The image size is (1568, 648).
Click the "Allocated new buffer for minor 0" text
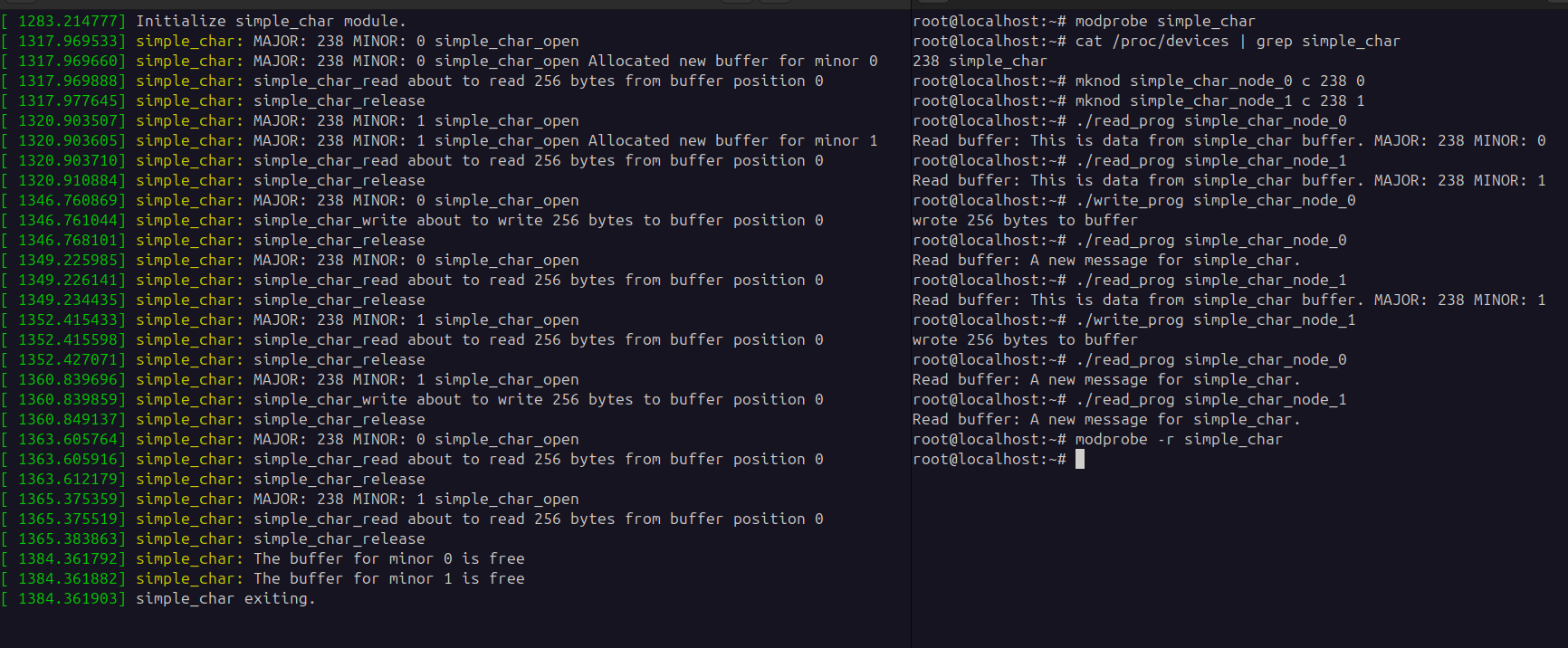(x=732, y=62)
